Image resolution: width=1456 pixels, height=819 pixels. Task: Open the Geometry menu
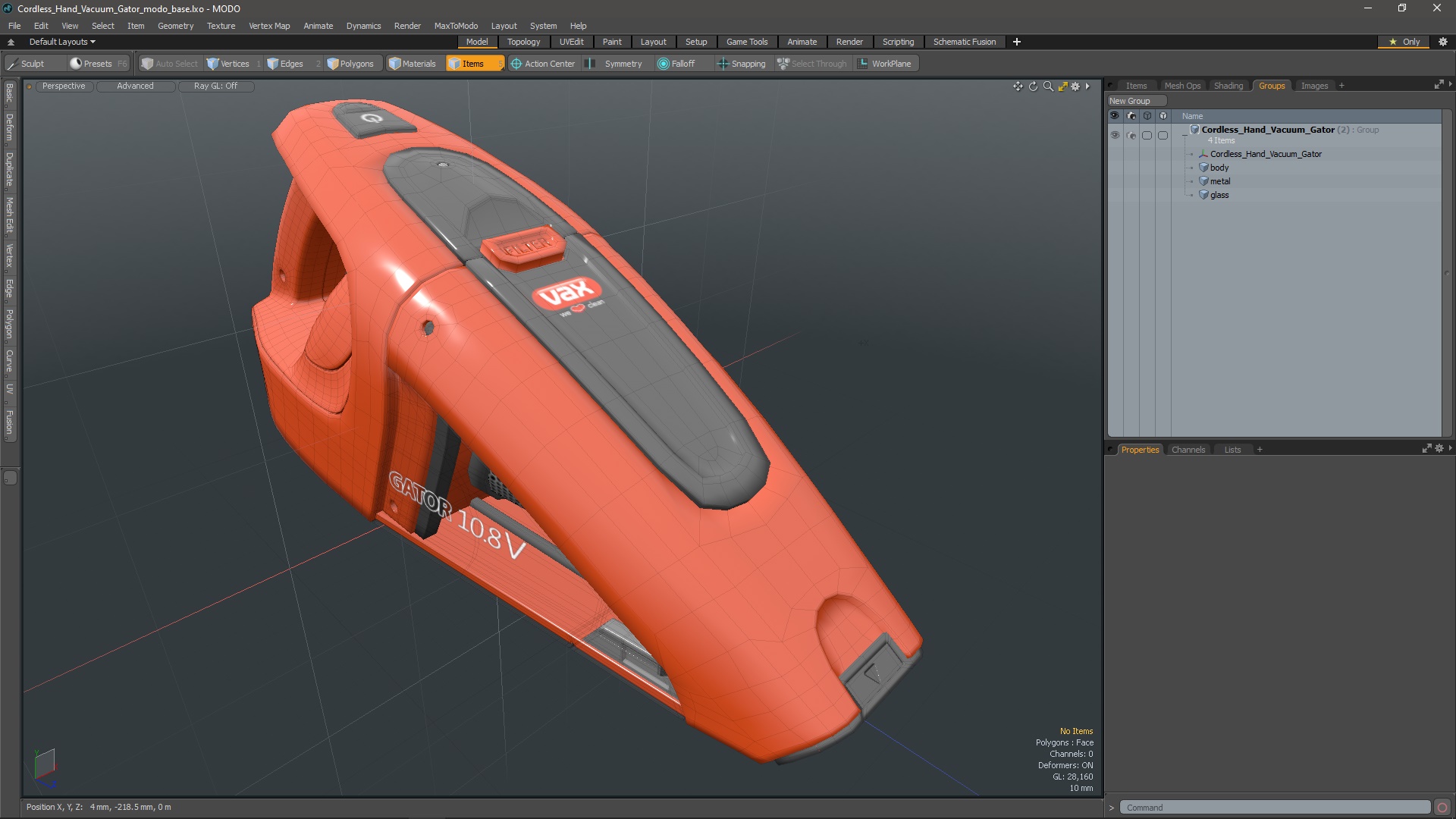pos(175,26)
